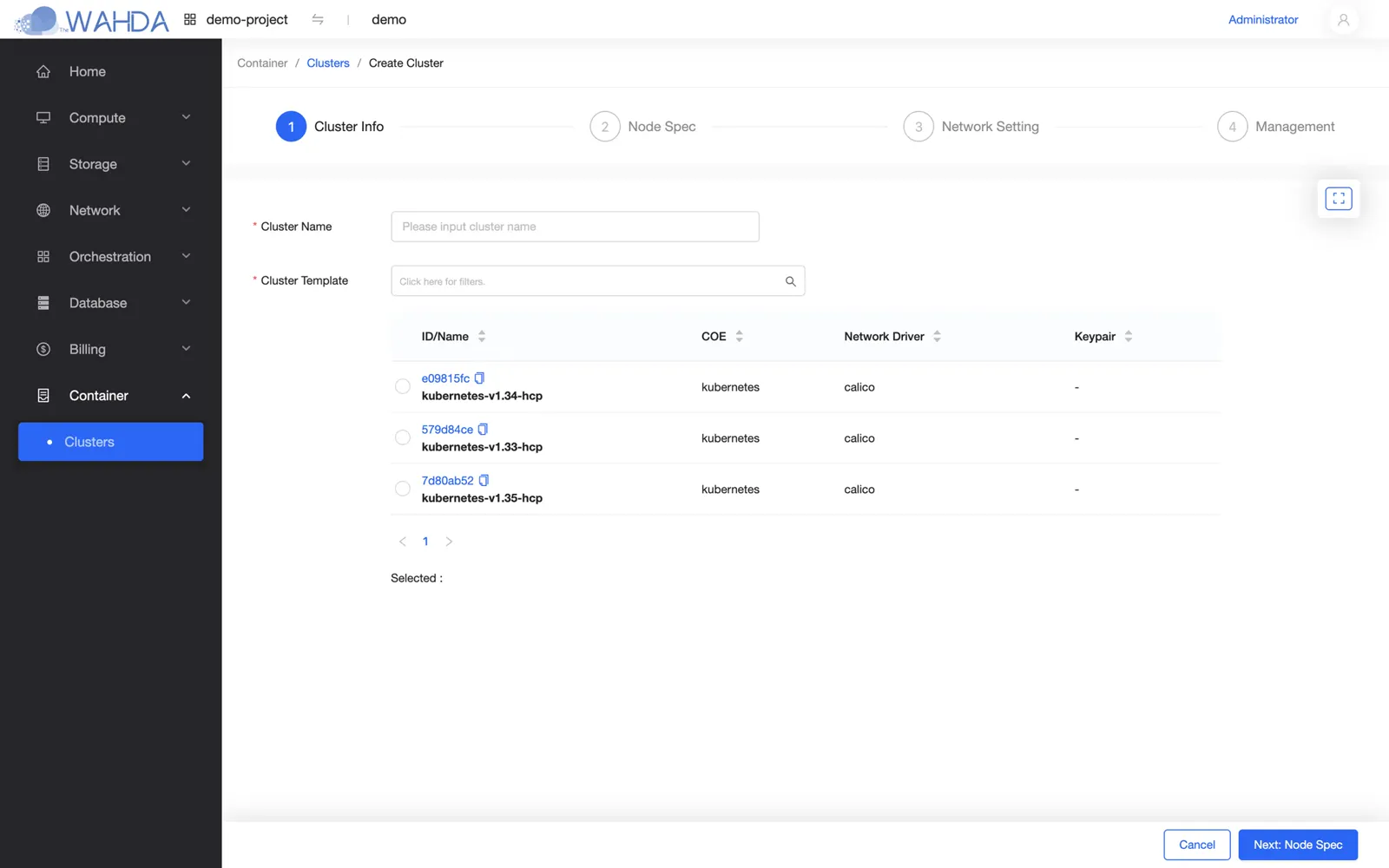Click the Administrator link

[1263, 19]
